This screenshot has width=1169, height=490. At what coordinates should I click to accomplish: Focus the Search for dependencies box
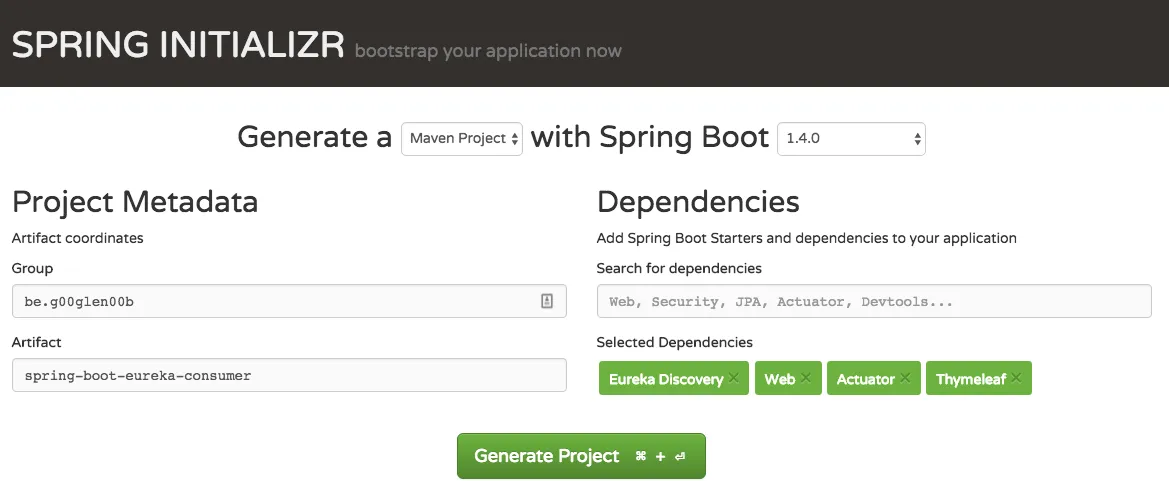pos(873,301)
